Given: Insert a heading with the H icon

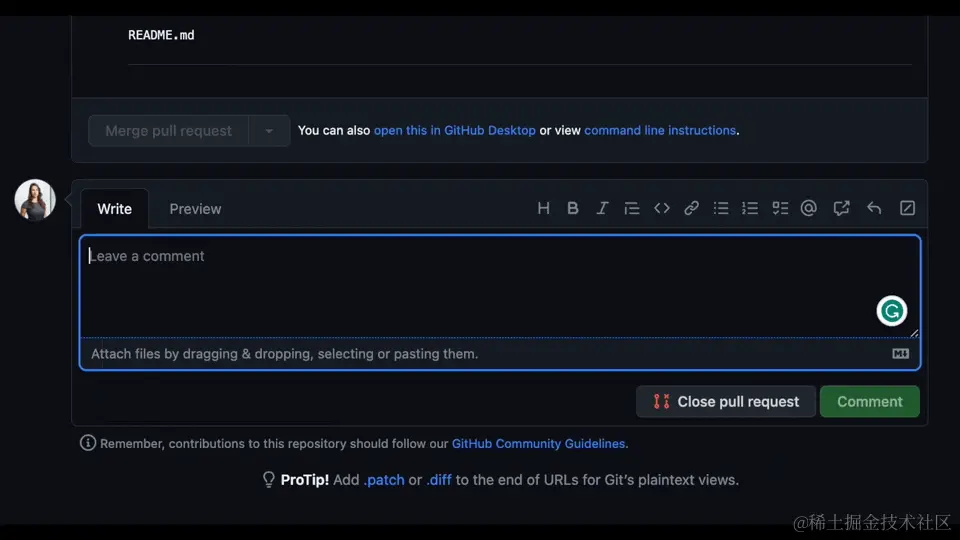Looking at the screenshot, I should click(543, 208).
